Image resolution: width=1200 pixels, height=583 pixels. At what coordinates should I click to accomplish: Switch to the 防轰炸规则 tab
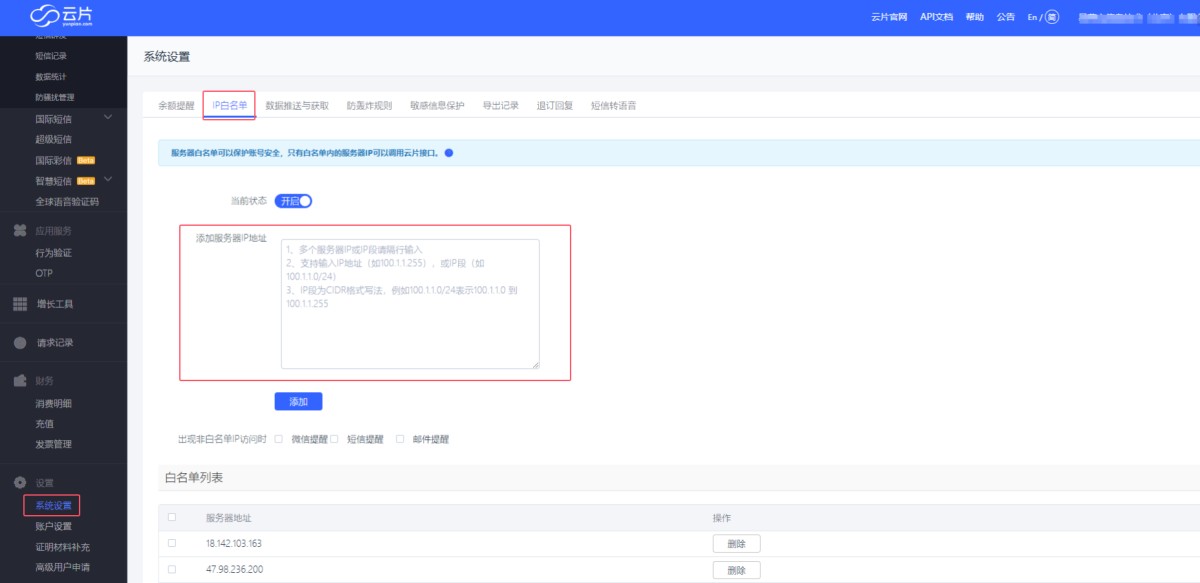pos(369,105)
